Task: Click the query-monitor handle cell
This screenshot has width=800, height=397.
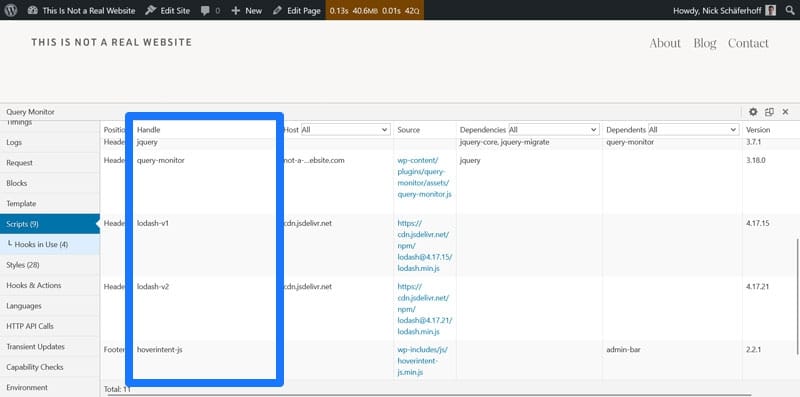Action: tap(161, 160)
